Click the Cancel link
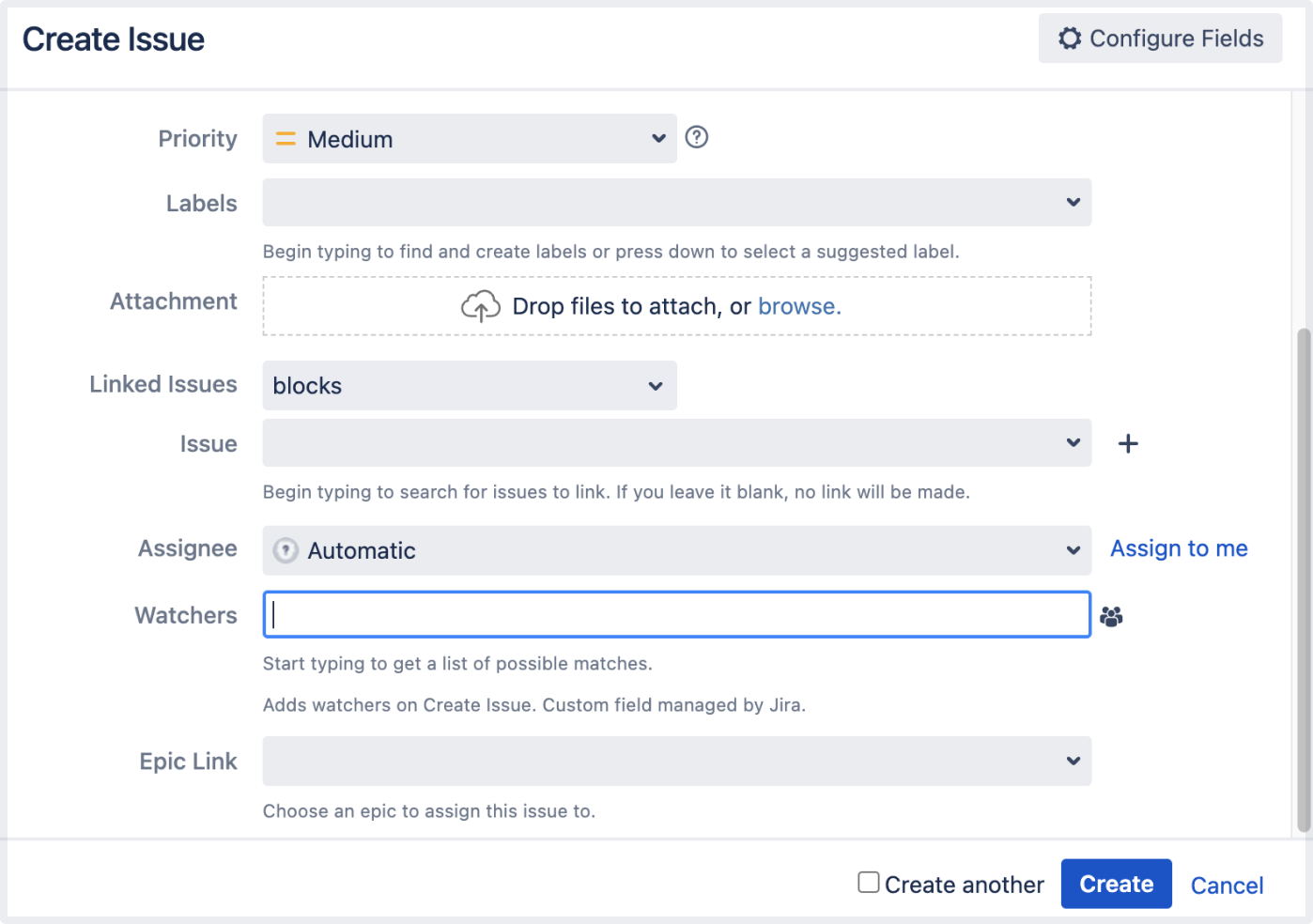 pos(1227,885)
